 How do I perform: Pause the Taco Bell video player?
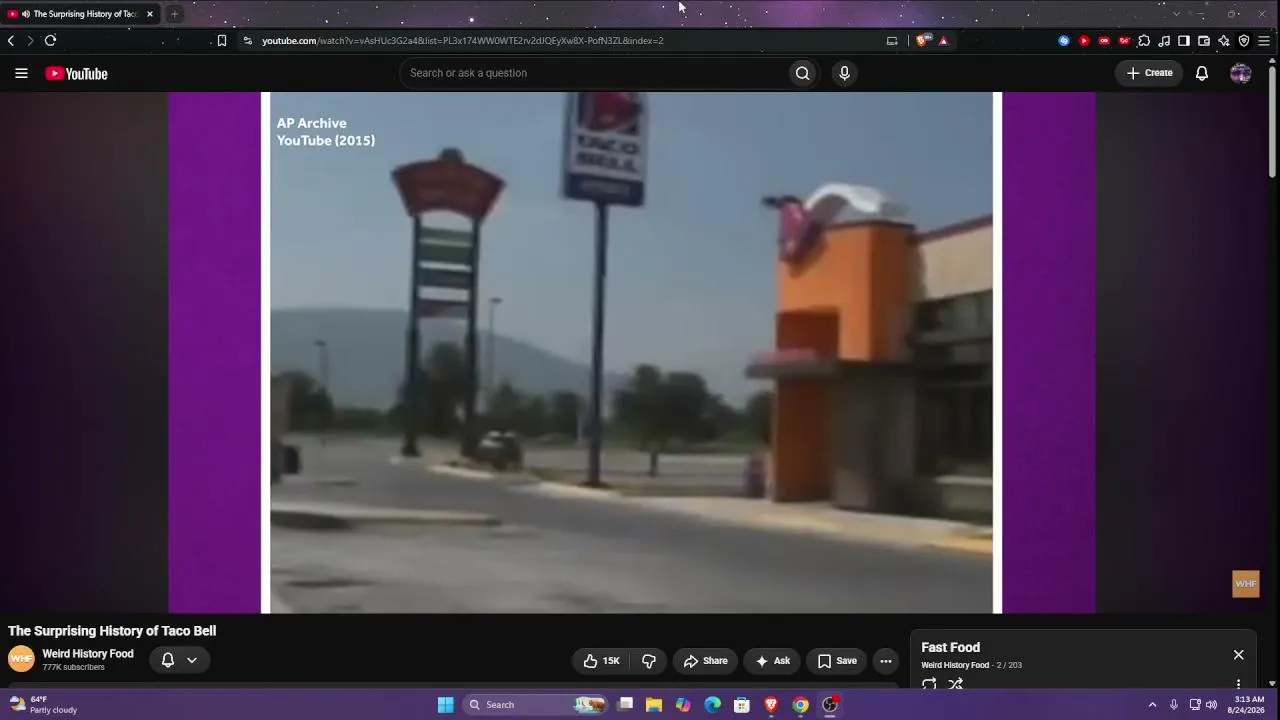click(x=631, y=352)
